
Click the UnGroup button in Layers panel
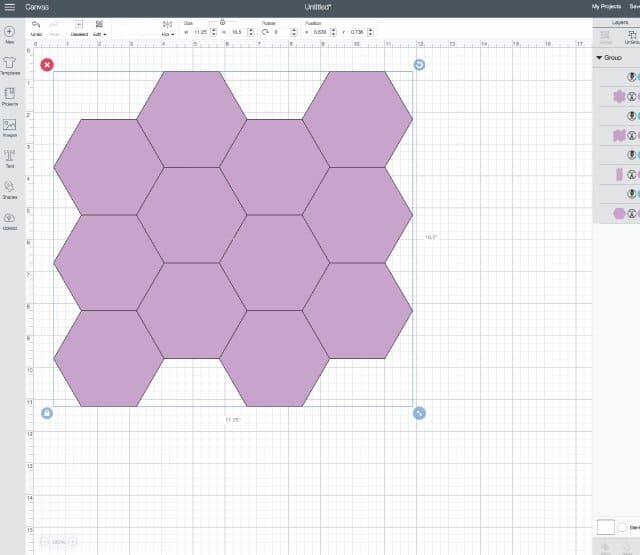pos(632,37)
